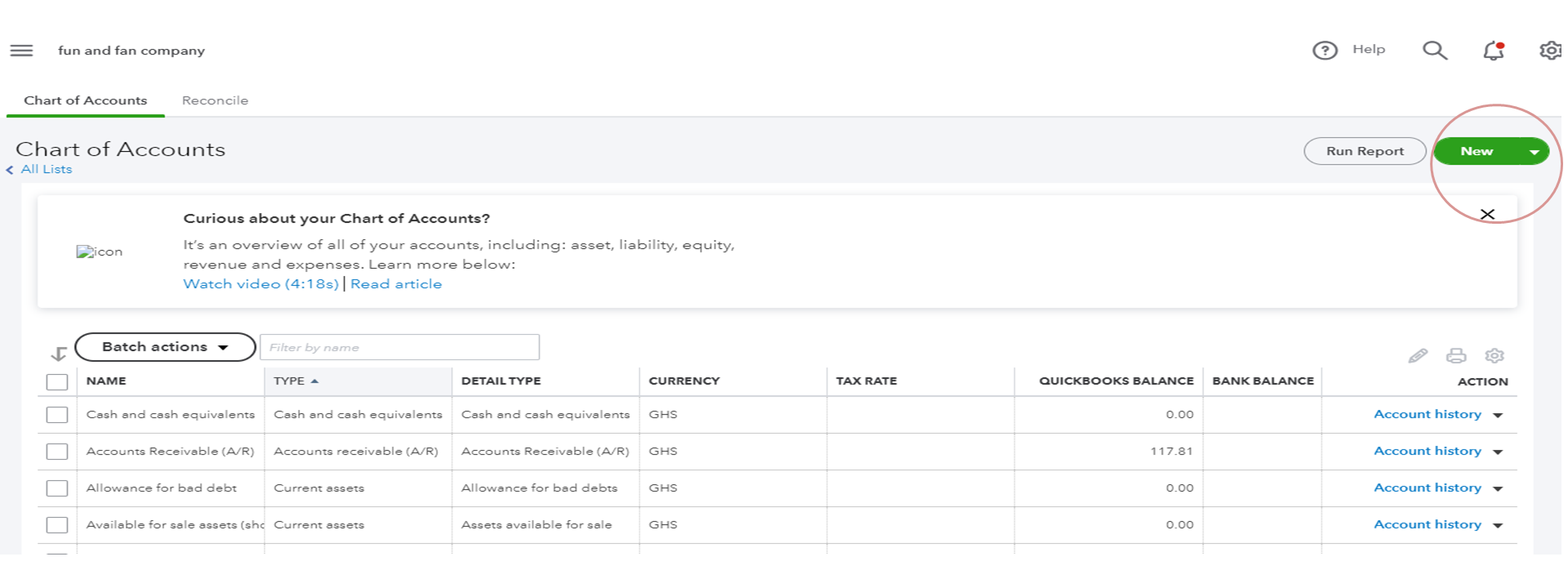Check the Cash and cash equivalents row checkbox
Viewport: 1568px width, 588px height.
57,415
